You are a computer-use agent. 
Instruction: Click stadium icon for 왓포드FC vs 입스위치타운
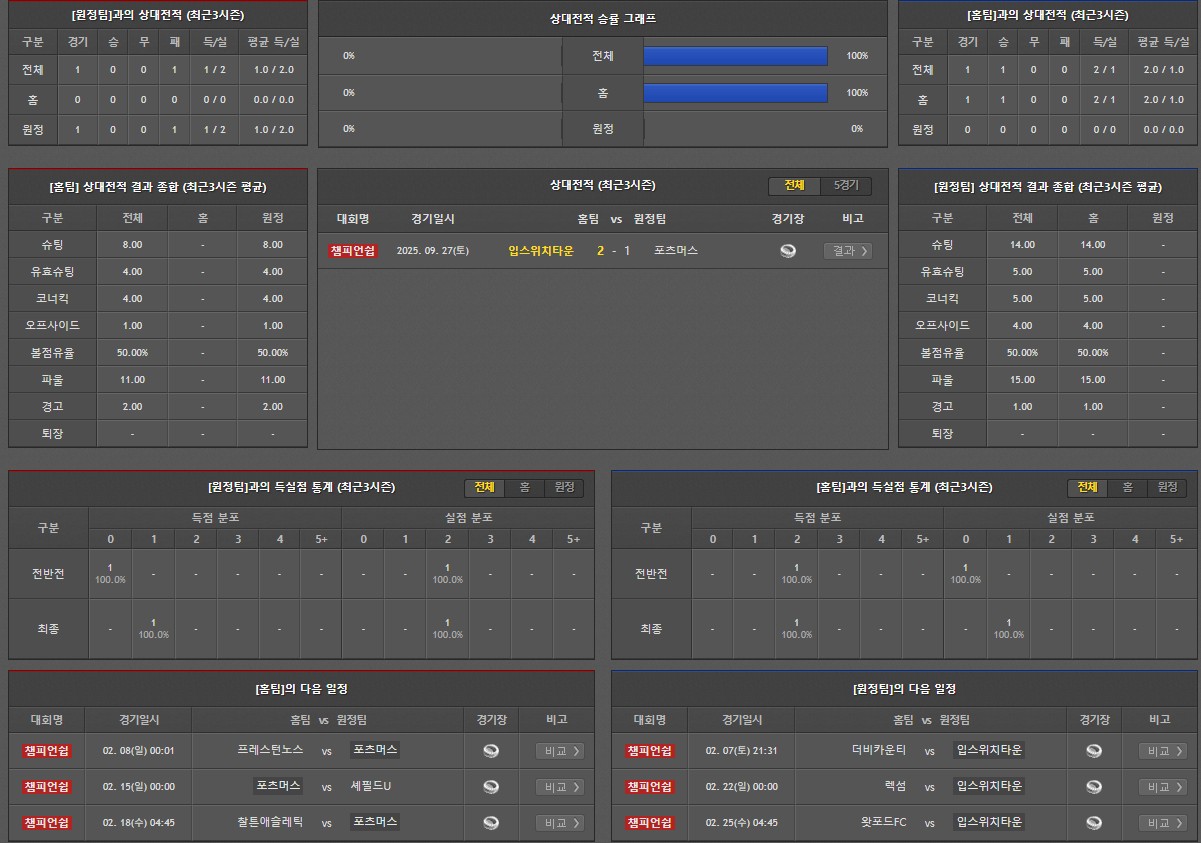click(1093, 823)
